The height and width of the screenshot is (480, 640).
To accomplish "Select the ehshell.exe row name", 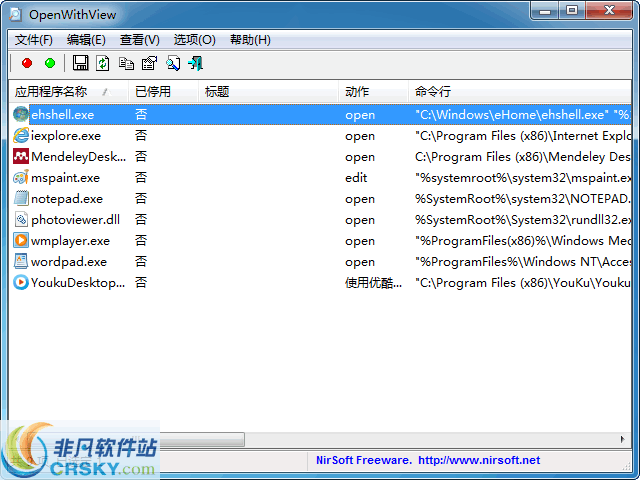I will 62,115.
